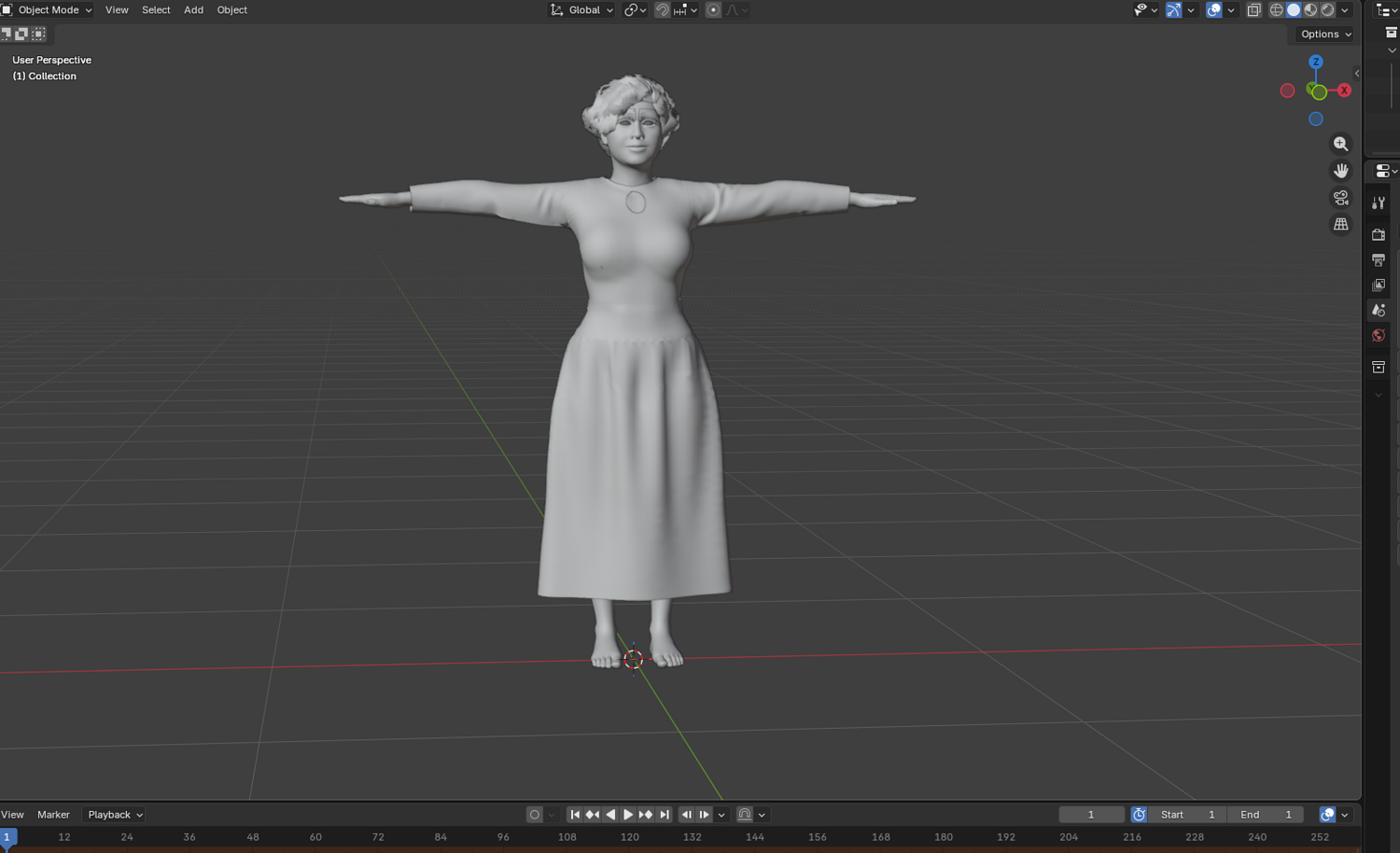Click the Playback button in timeline
Image resolution: width=1400 pixels, height=853 pixels.
coord(115,815)
